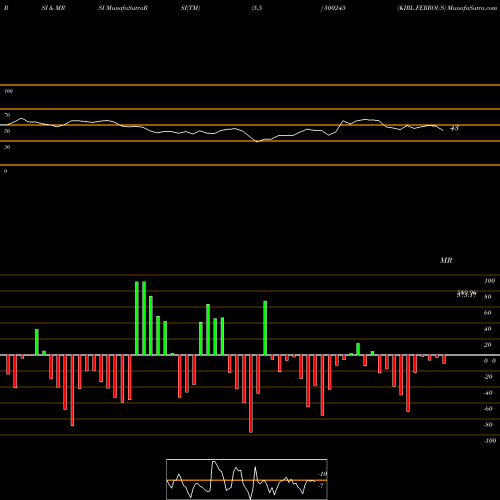Click the -100 label on MR chart axis
This screenshot has height=500, width=500.
(490, 441)
